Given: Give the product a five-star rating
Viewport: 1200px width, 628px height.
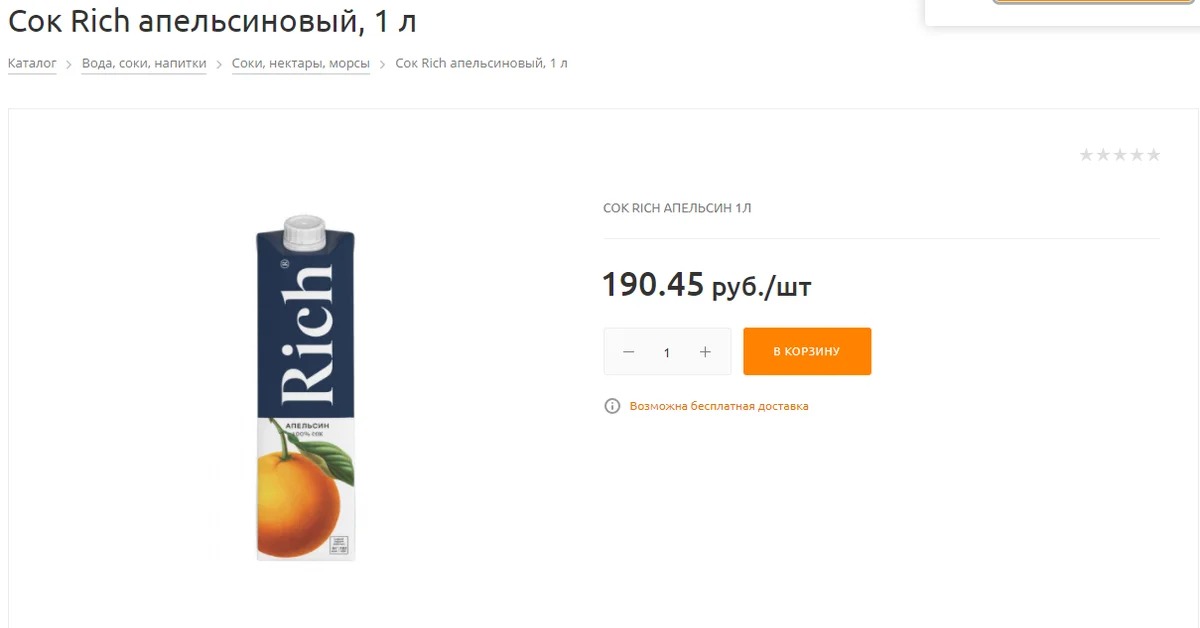Looking at the screenshot, I should pos(1153,155).
